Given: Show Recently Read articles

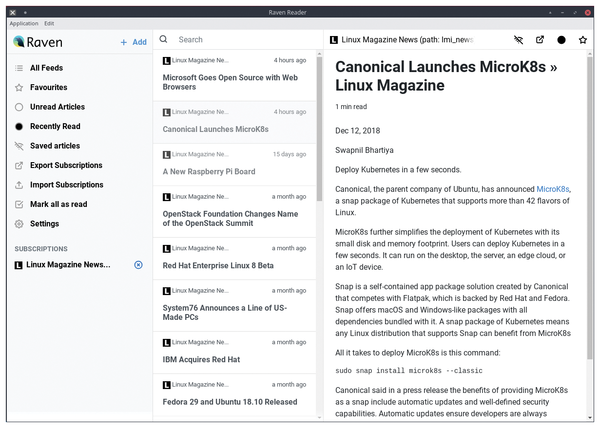Looking at the screenshot, I should pos(55,127).
